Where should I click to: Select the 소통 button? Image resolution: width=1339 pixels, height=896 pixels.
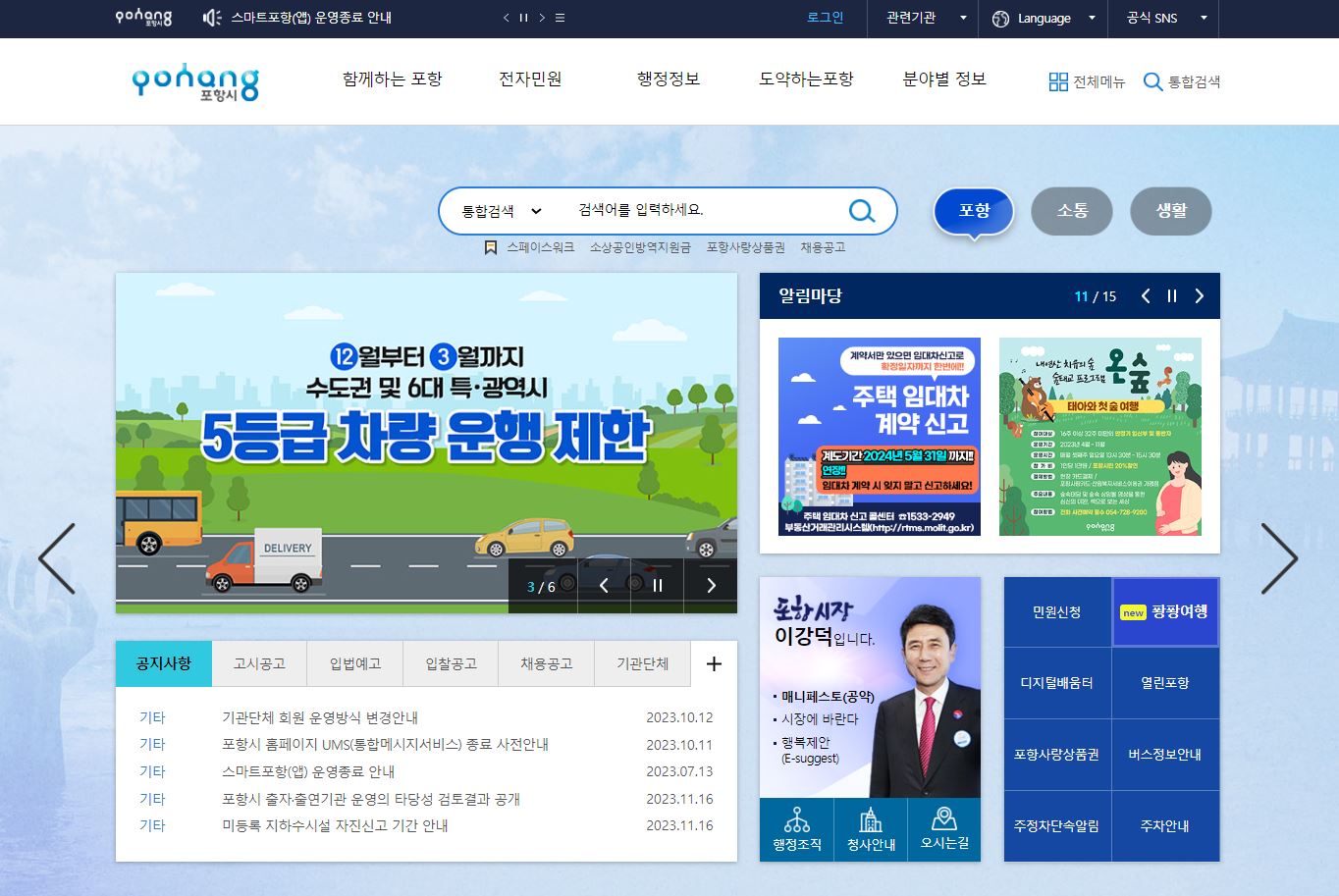1072,211
